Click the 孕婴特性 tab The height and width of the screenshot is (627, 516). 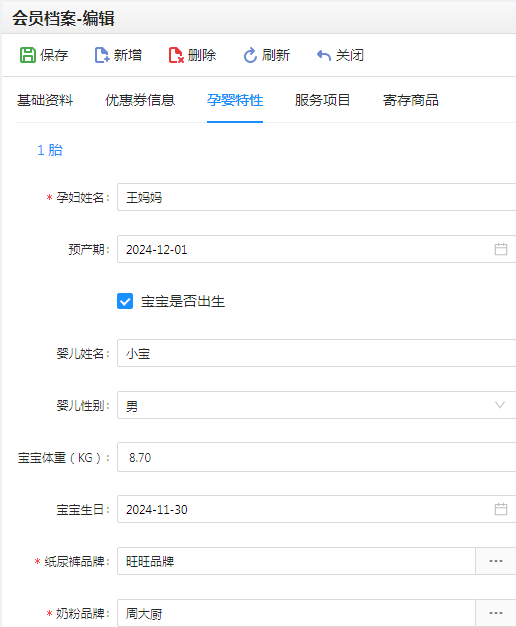(235, 100)
